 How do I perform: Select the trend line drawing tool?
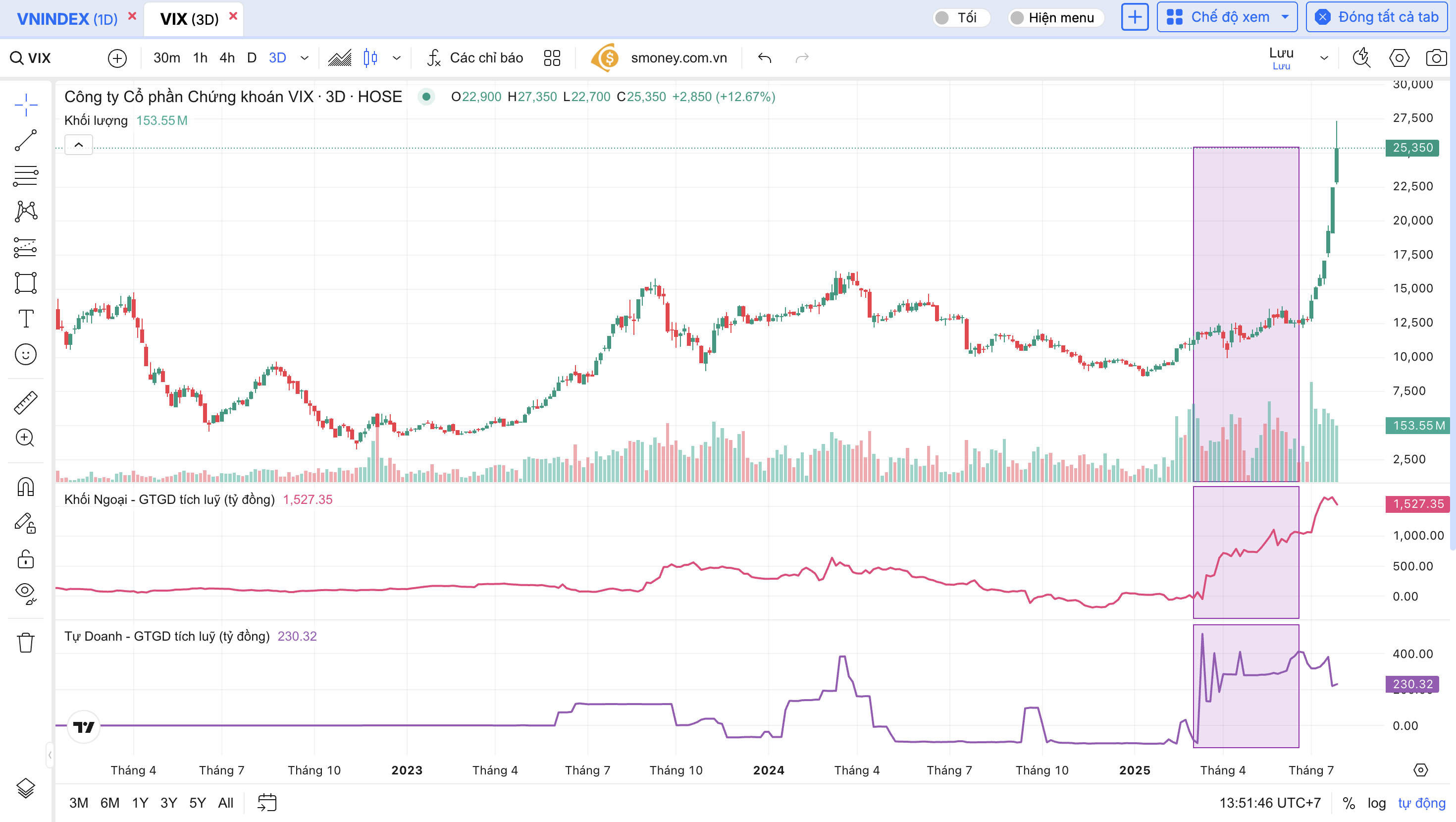point(25,141)
